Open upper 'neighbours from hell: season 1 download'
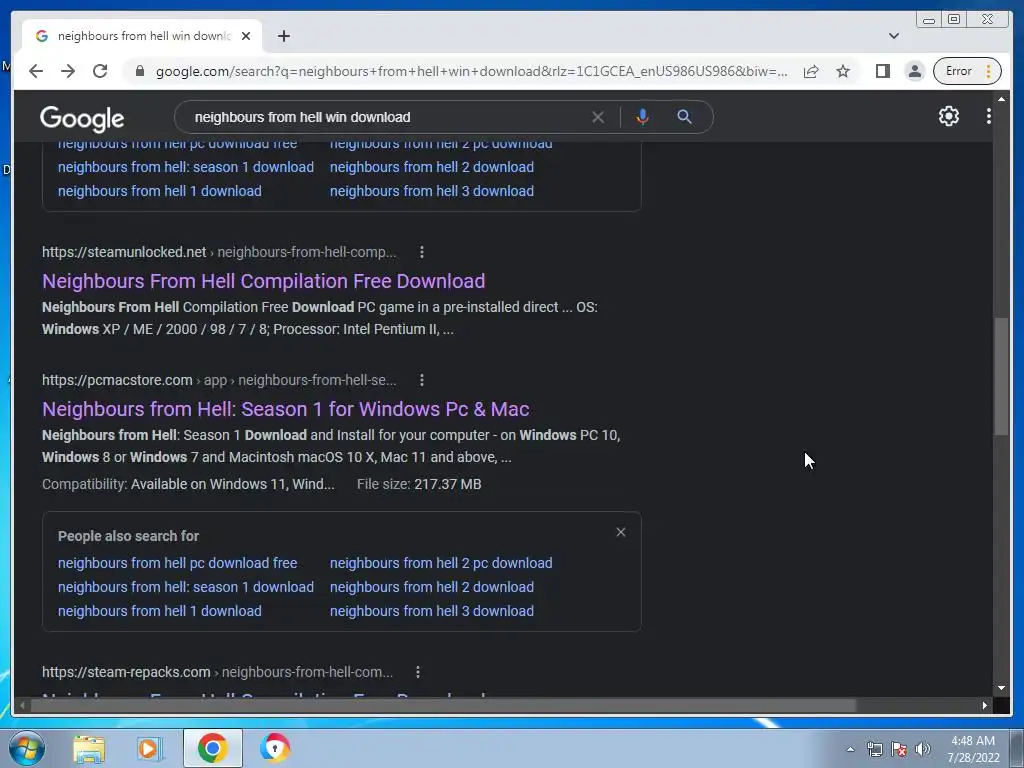1024x768 pixels. (186, 167)
